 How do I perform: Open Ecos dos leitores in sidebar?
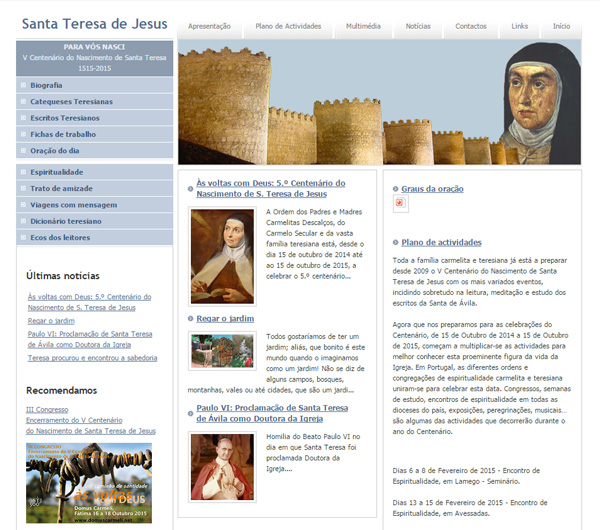coord(95,237)
